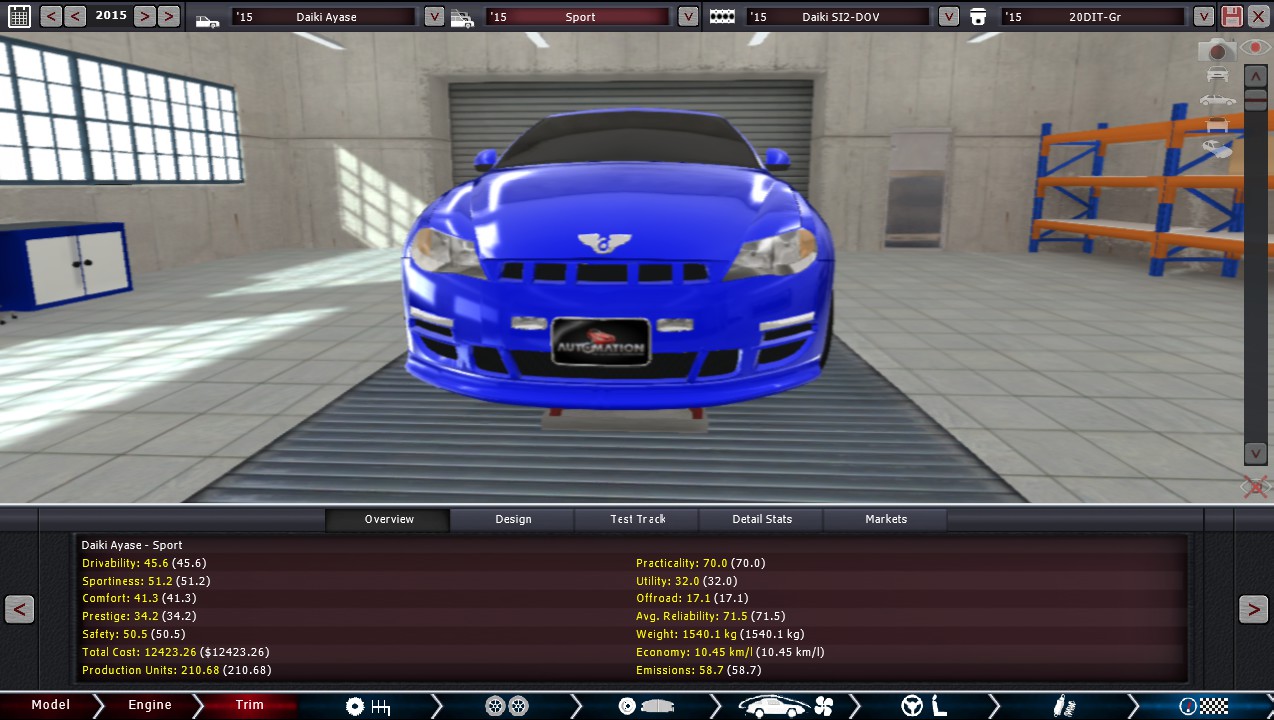The image size is (1274, 720).
Task: Open the interior steering wheel step icon
Action: 925,706
